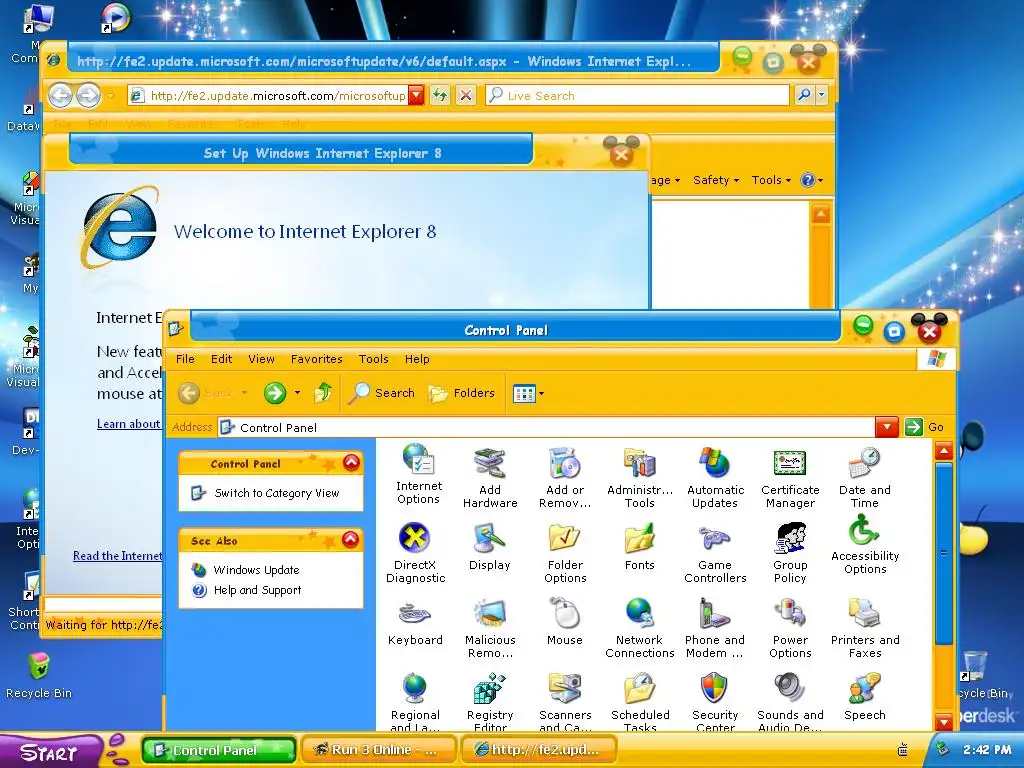Image resolution: width=1024 pixels, height=768 pixels.
Task: Open Scheduled Tasks icon
Action: 639,701
